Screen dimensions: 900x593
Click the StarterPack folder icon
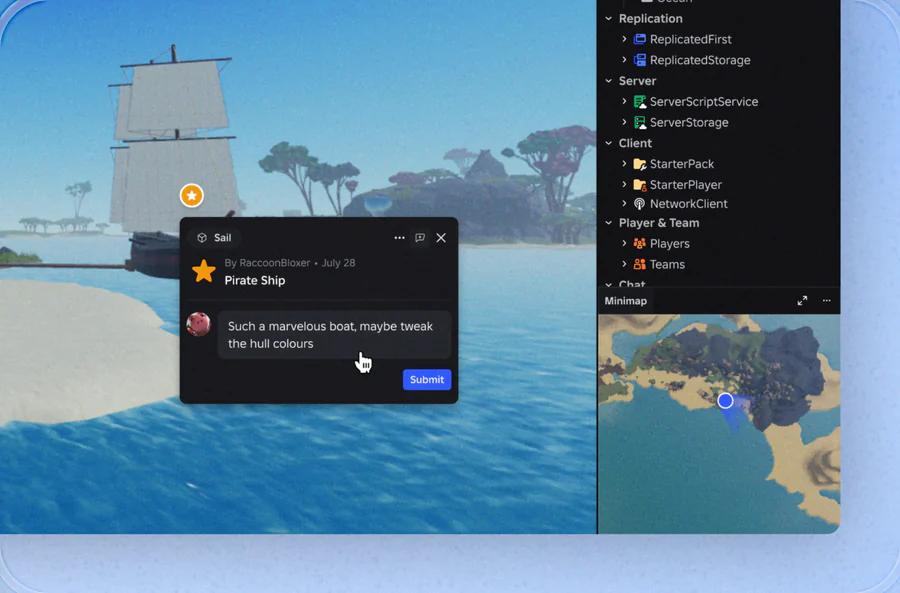click(639, 164)
